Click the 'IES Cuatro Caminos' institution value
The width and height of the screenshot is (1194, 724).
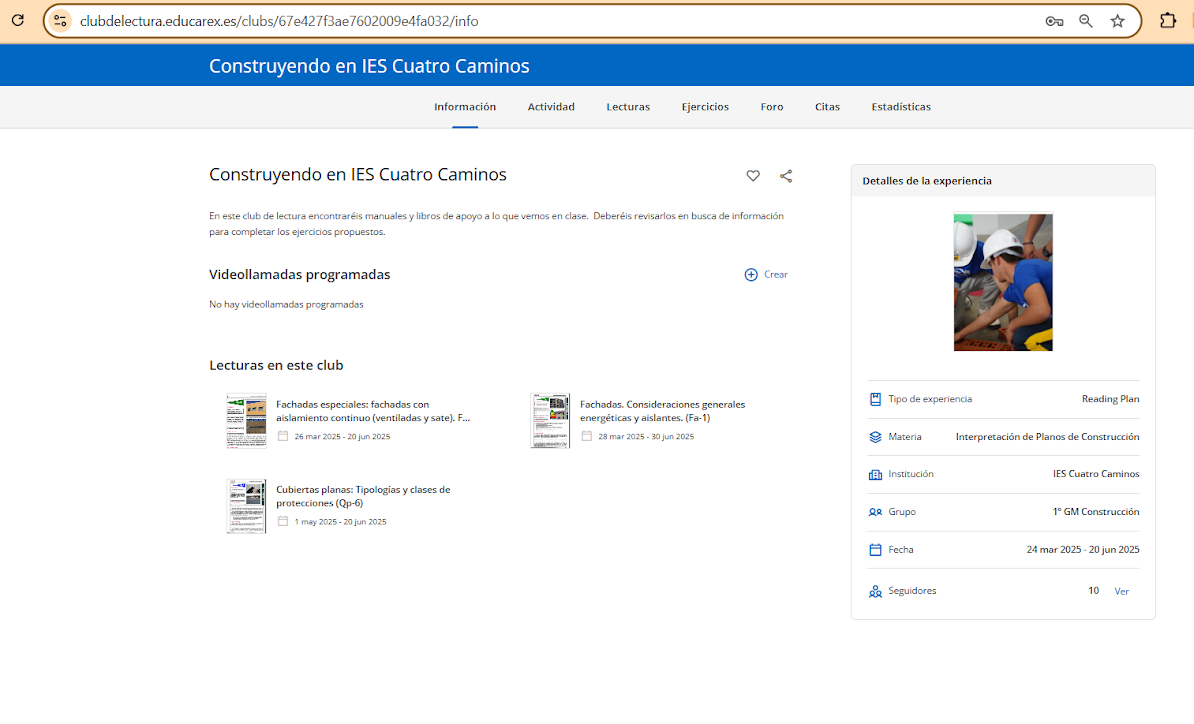tap(1096, 474)
